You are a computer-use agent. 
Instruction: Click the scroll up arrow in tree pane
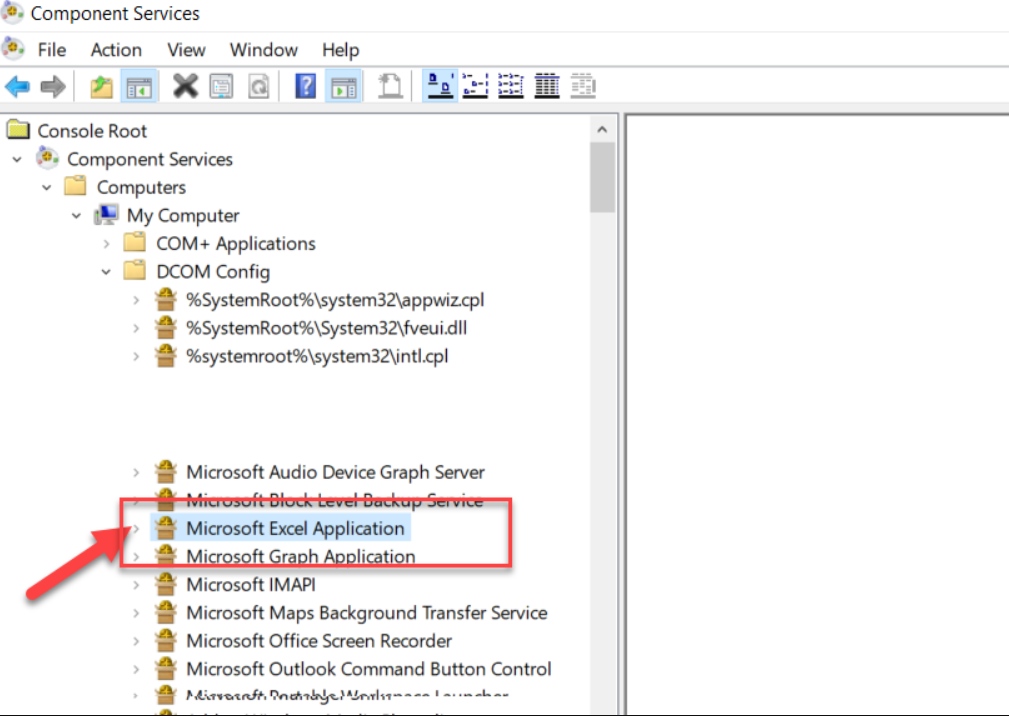pyautogui.click(x=602, y=129)
